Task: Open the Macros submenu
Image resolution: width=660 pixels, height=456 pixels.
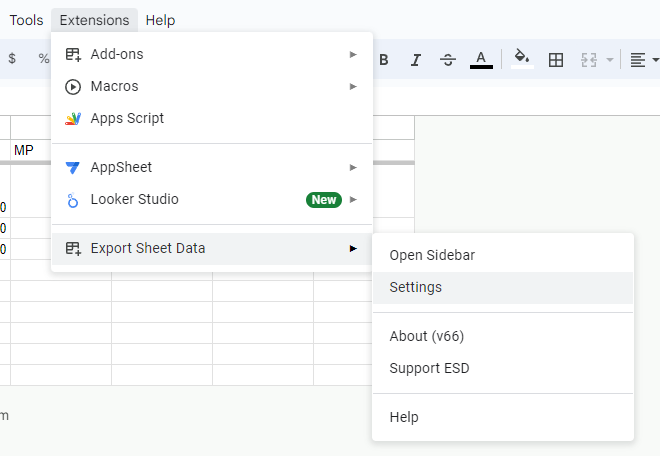Action: (212, 86)
